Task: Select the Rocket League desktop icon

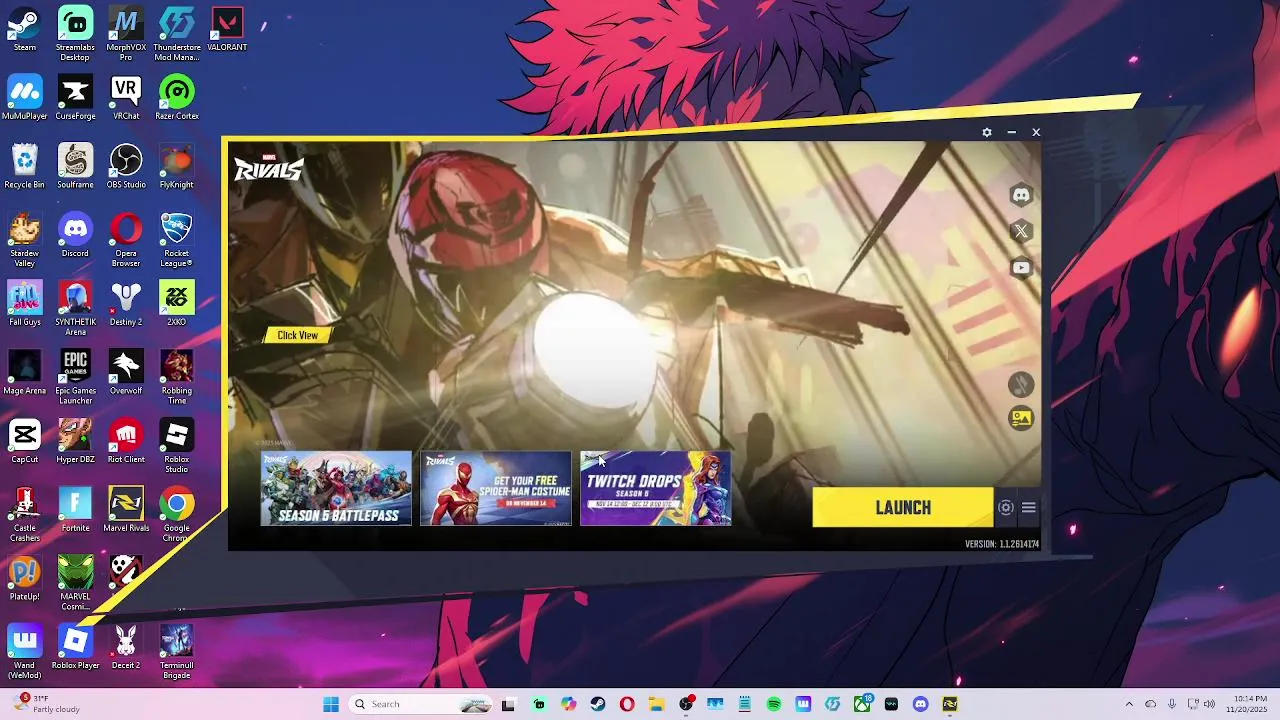Action: 177,240
